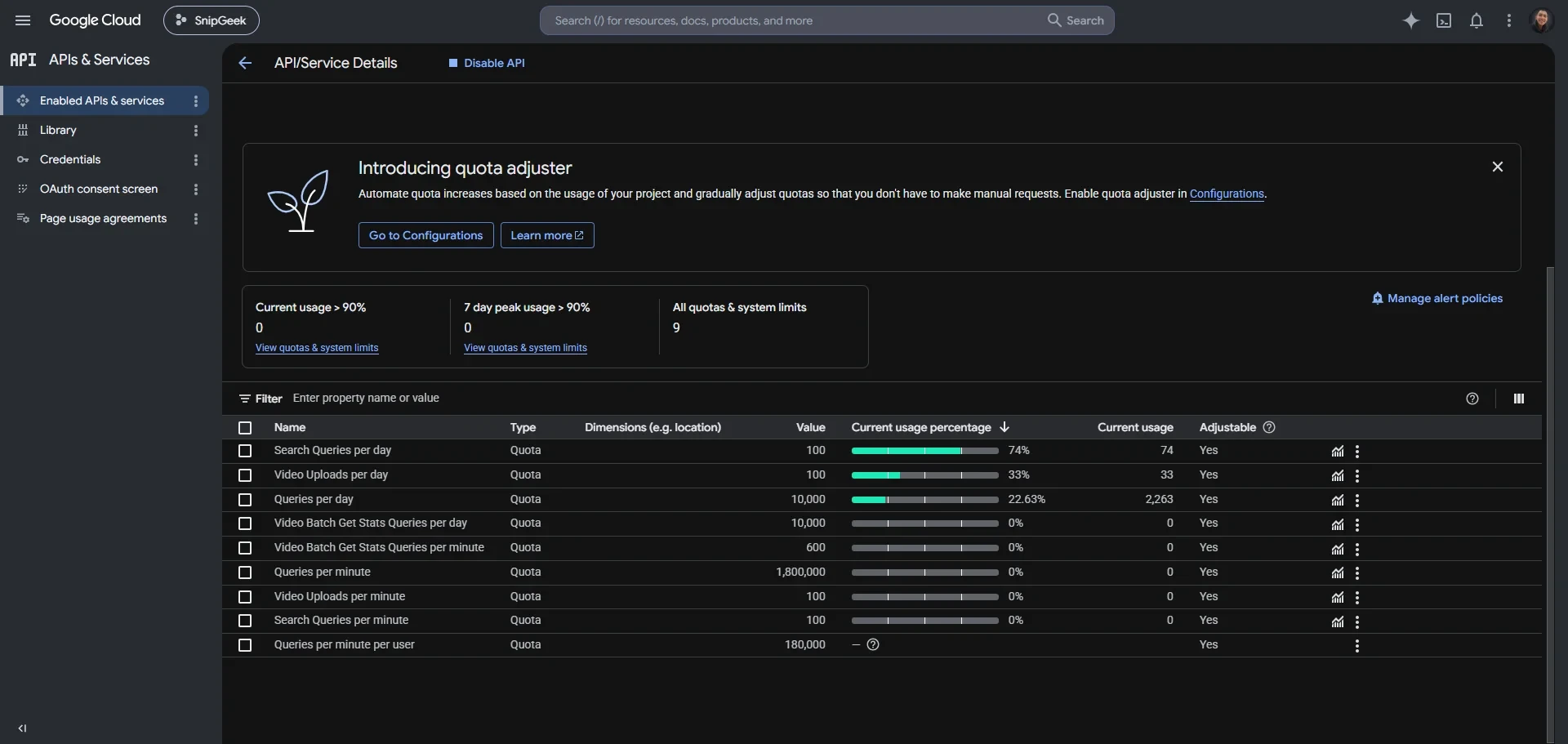1568x744 pixels.
Task: Close the quota adjuster banner
Action: tap(1498, 167)
